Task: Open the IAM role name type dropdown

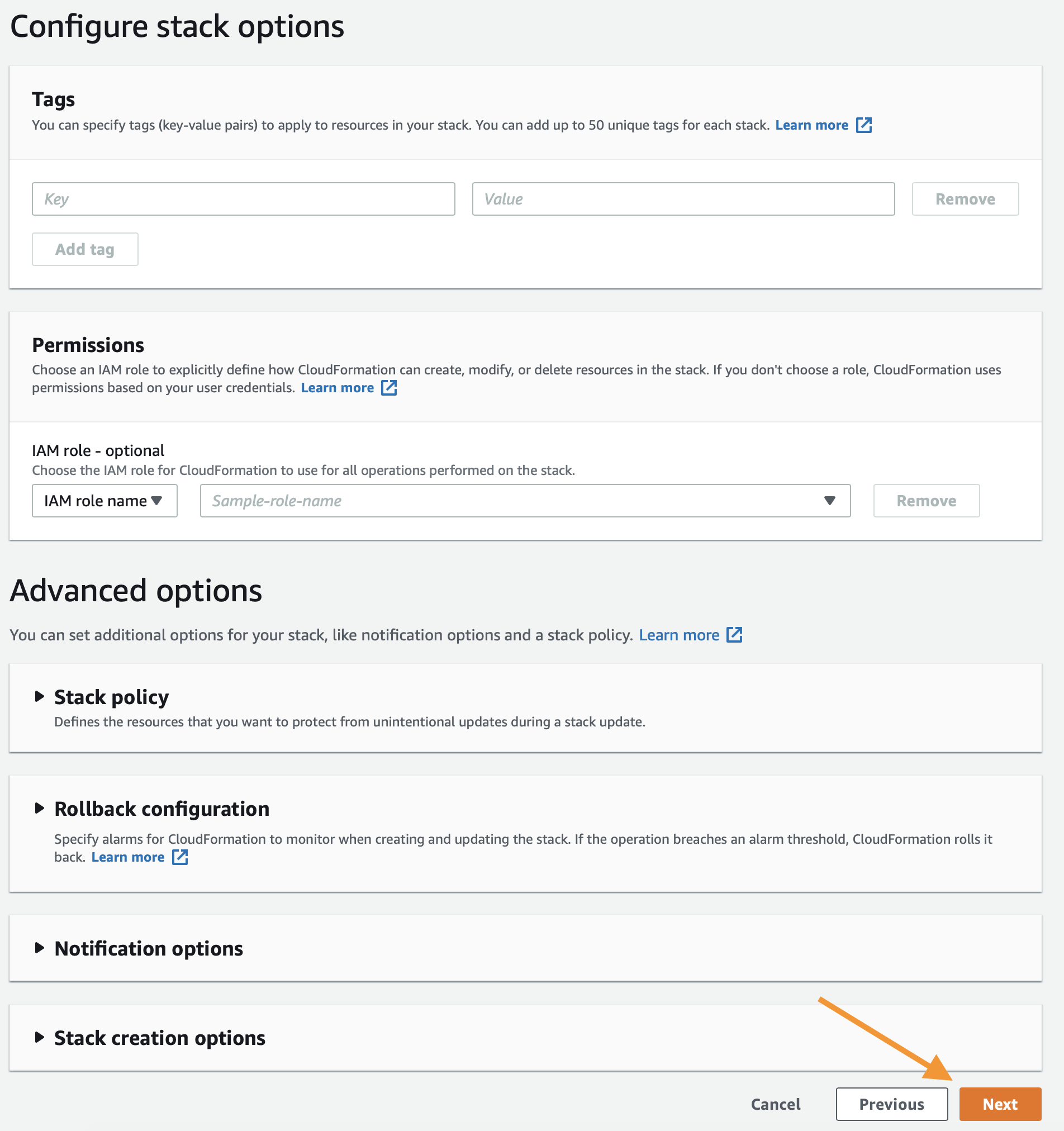Action: point(104,501)
